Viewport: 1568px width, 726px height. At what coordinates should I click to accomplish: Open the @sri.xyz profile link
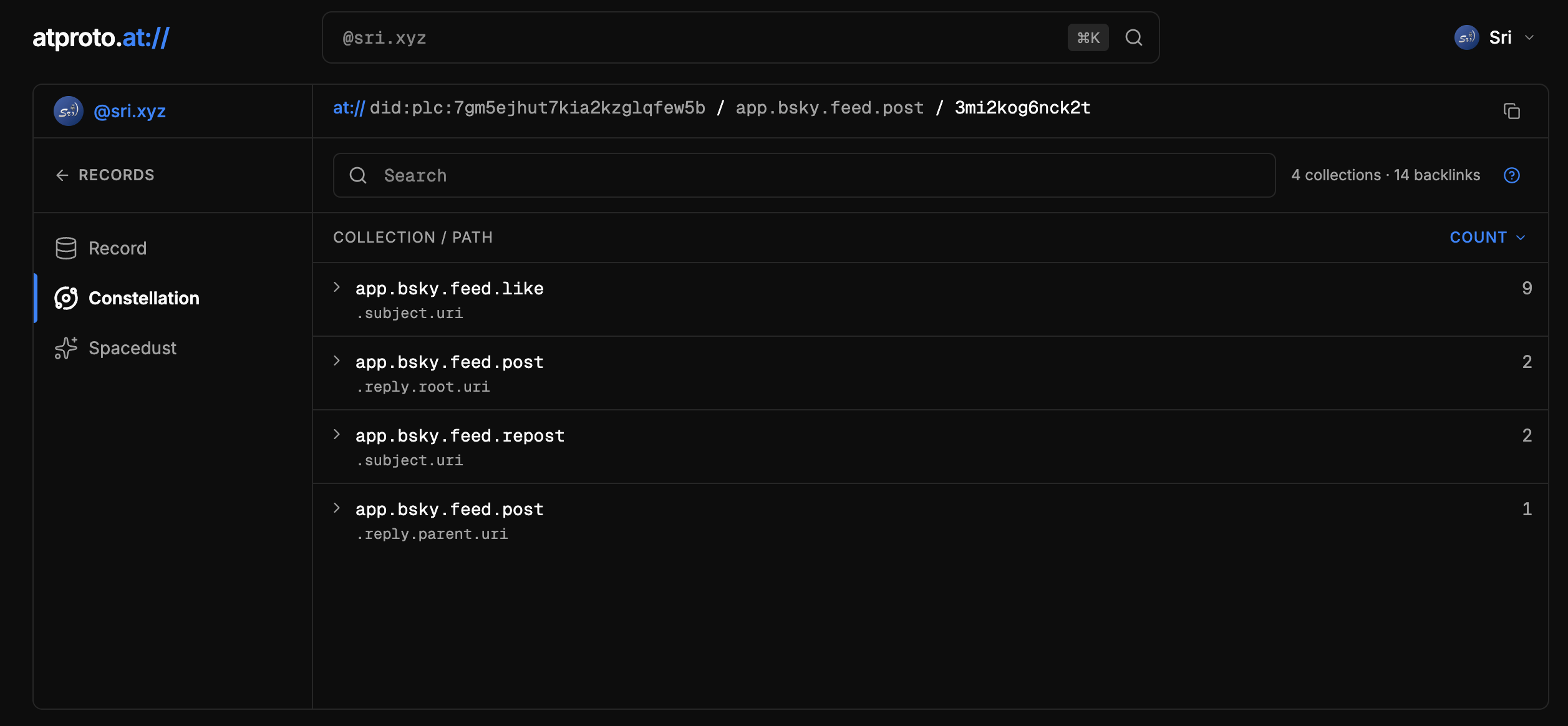pos(130,111)
